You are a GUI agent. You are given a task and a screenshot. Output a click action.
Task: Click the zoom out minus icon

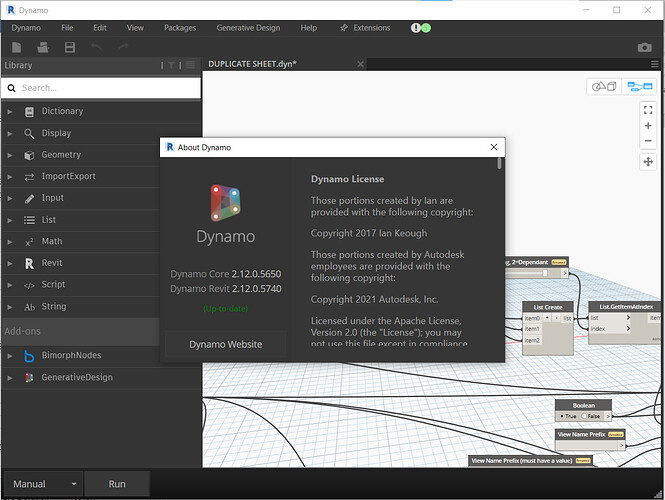648,141
